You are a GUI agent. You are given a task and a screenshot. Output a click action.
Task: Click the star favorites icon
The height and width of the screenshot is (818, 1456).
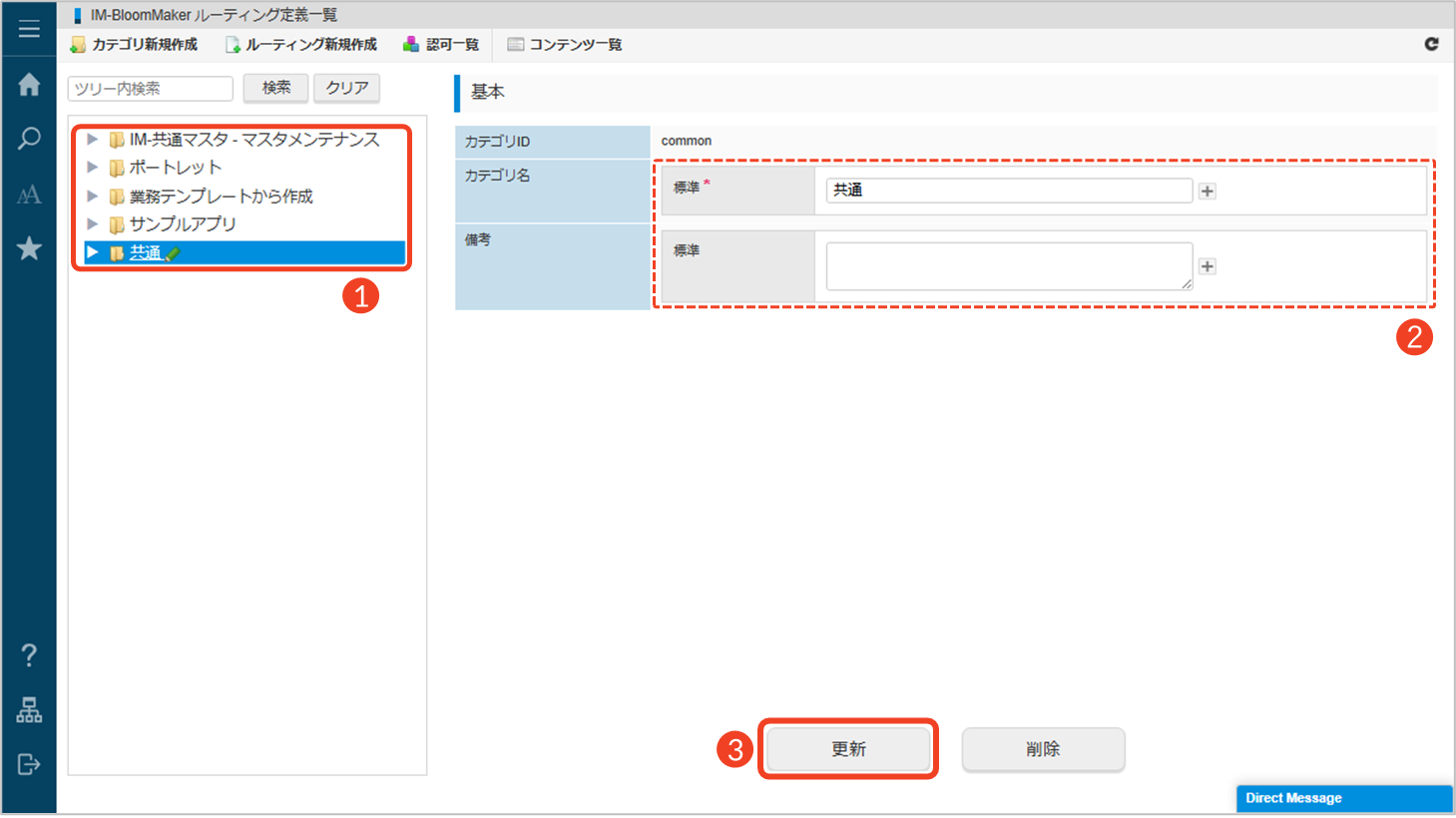[x=29, y=248]
